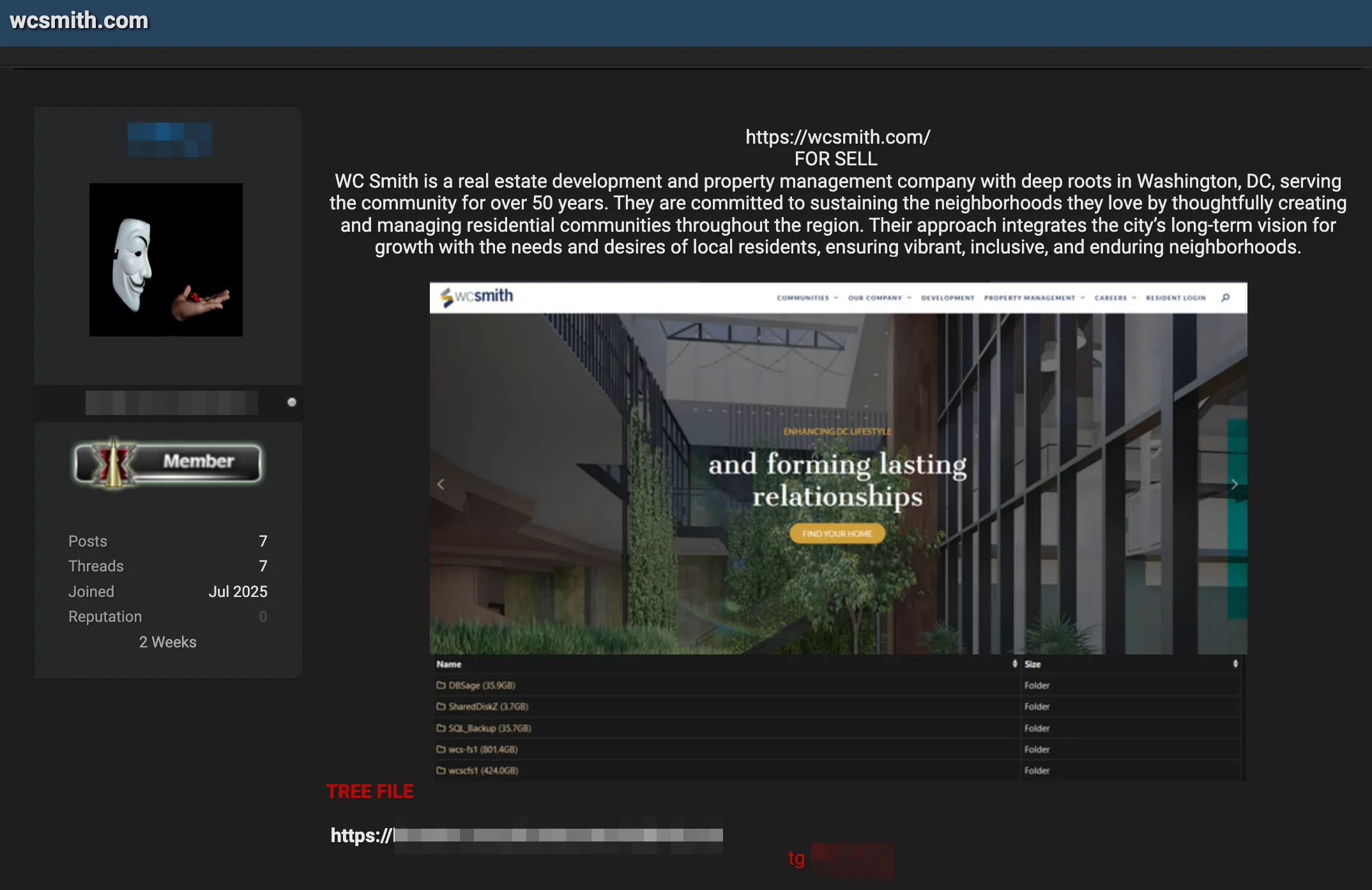1372x890 pixels.
Task: Click the Reputation value 0
Action: pyautogui.click(x=263, y=616)
